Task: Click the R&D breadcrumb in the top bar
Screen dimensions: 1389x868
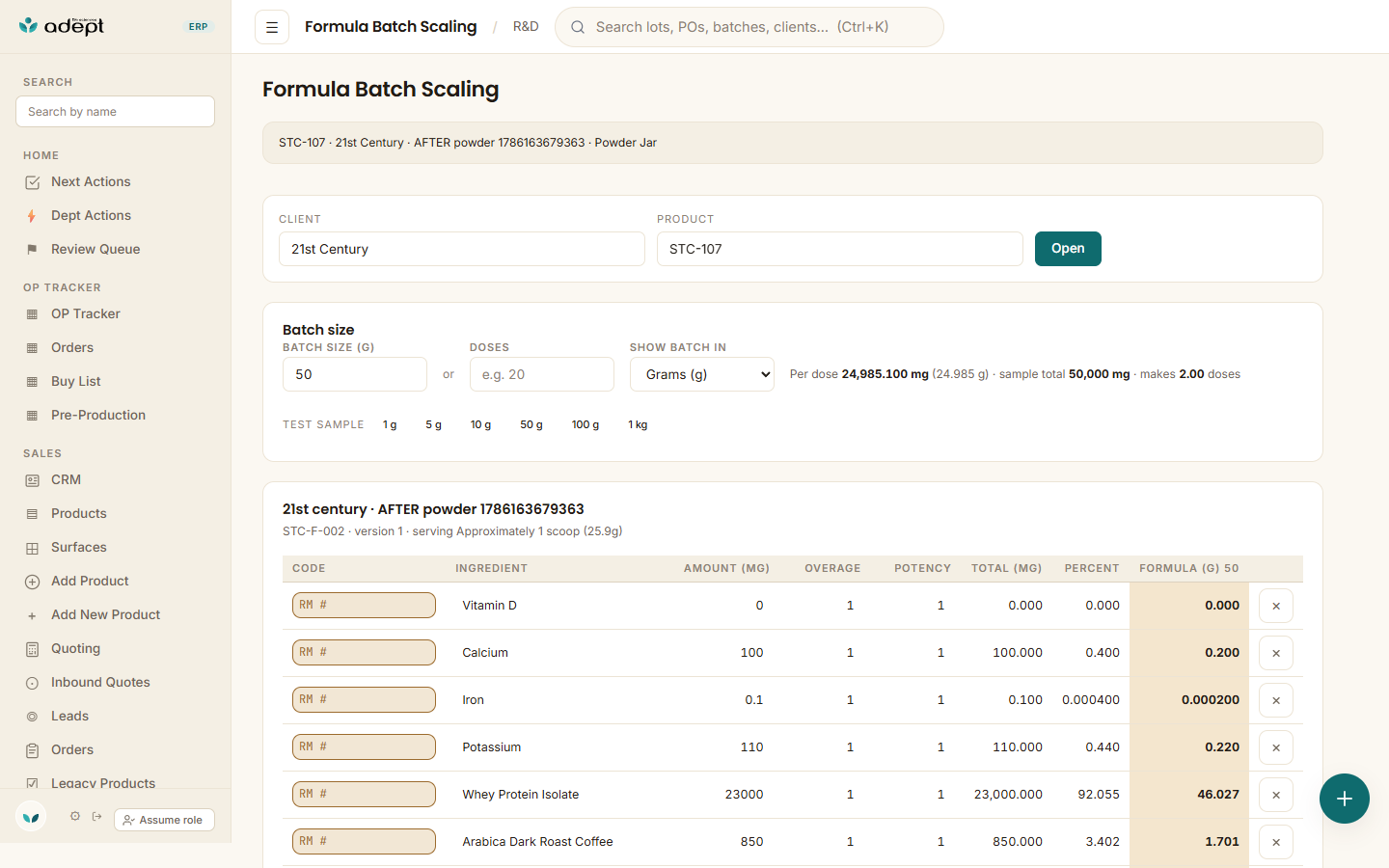Action: (x=526, y=27)
